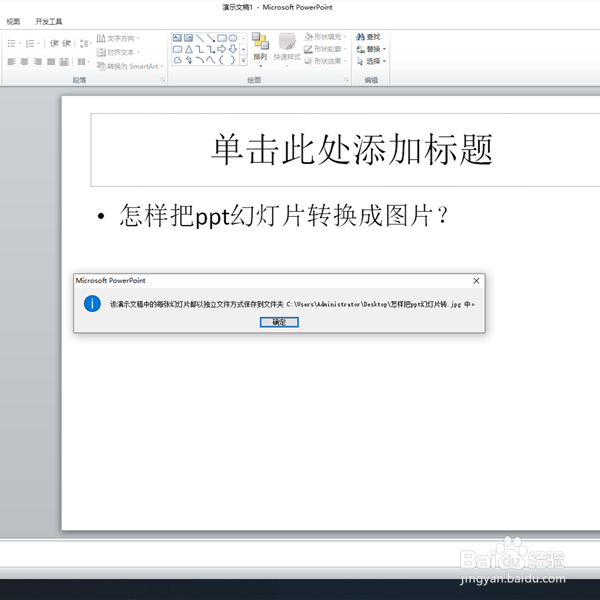Open the 文字方向 dropdown
The image size is (600, 600).
pyautogui.click(x=118, y=38)
